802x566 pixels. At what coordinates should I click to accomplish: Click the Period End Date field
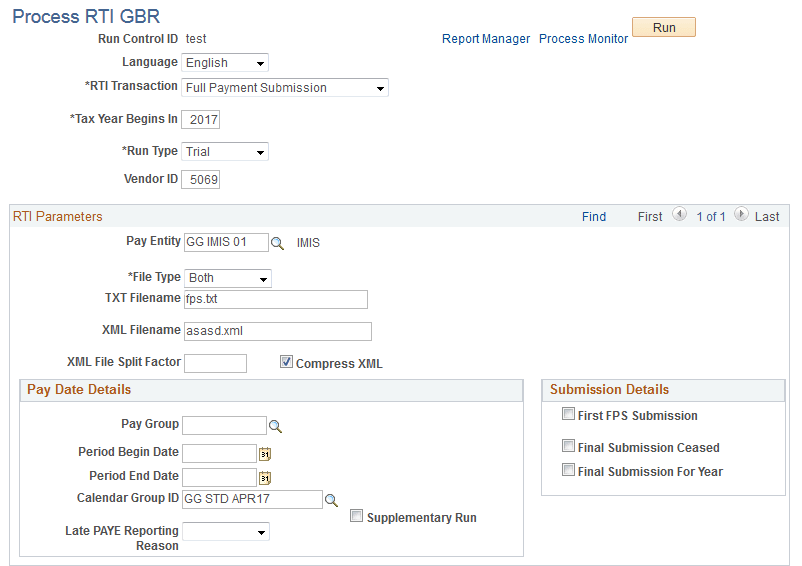[x=219, y=478]
